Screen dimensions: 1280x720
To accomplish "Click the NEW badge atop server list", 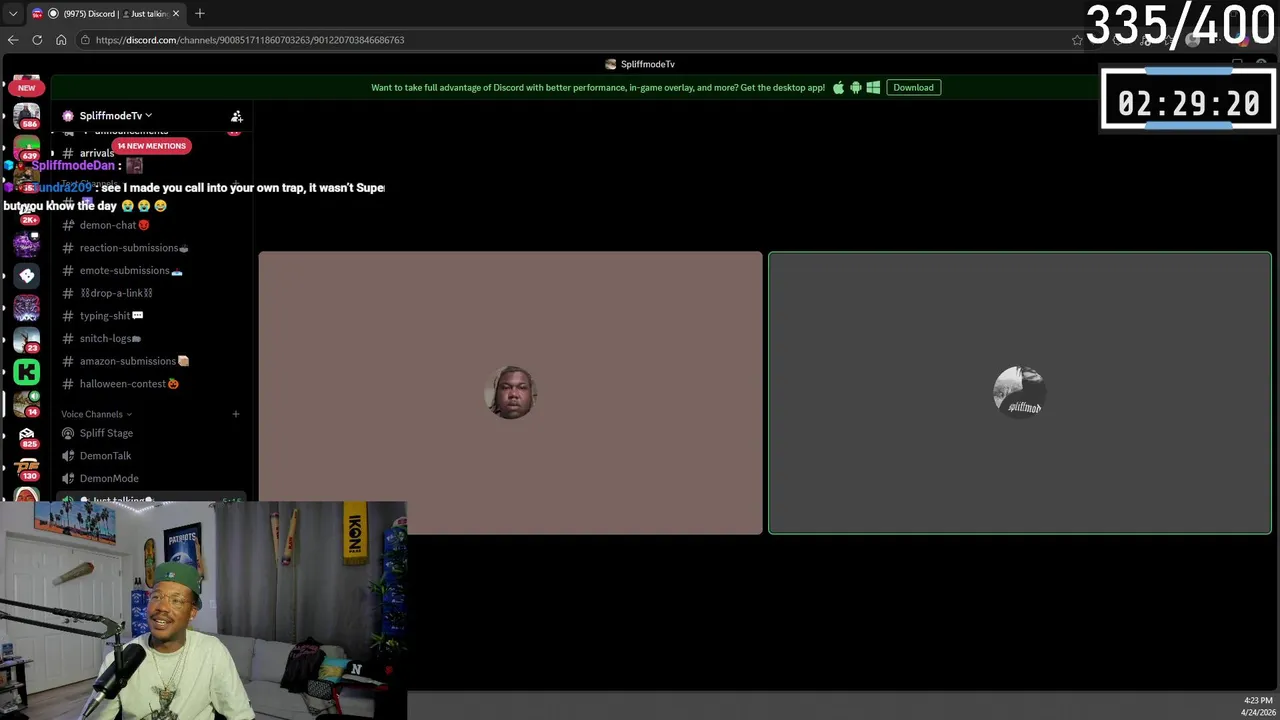I will tap(26, 88).
